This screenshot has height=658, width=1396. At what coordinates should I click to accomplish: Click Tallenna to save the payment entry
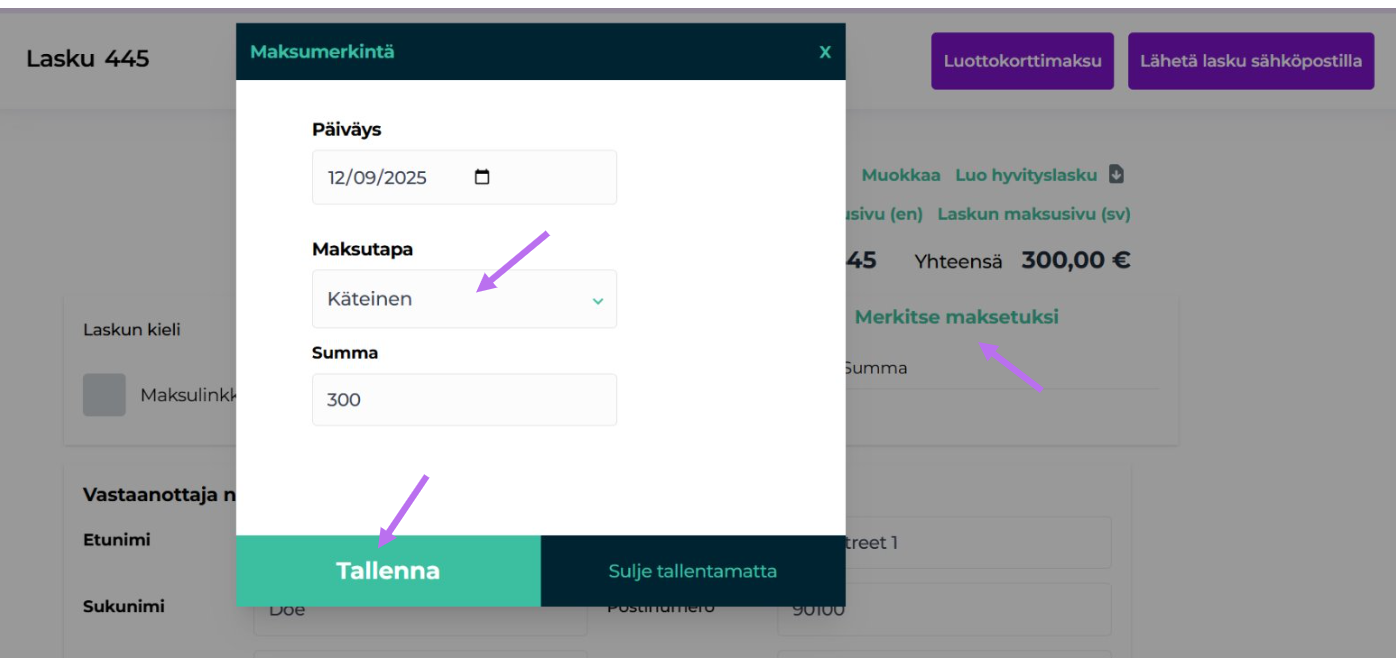coord(387,570)
